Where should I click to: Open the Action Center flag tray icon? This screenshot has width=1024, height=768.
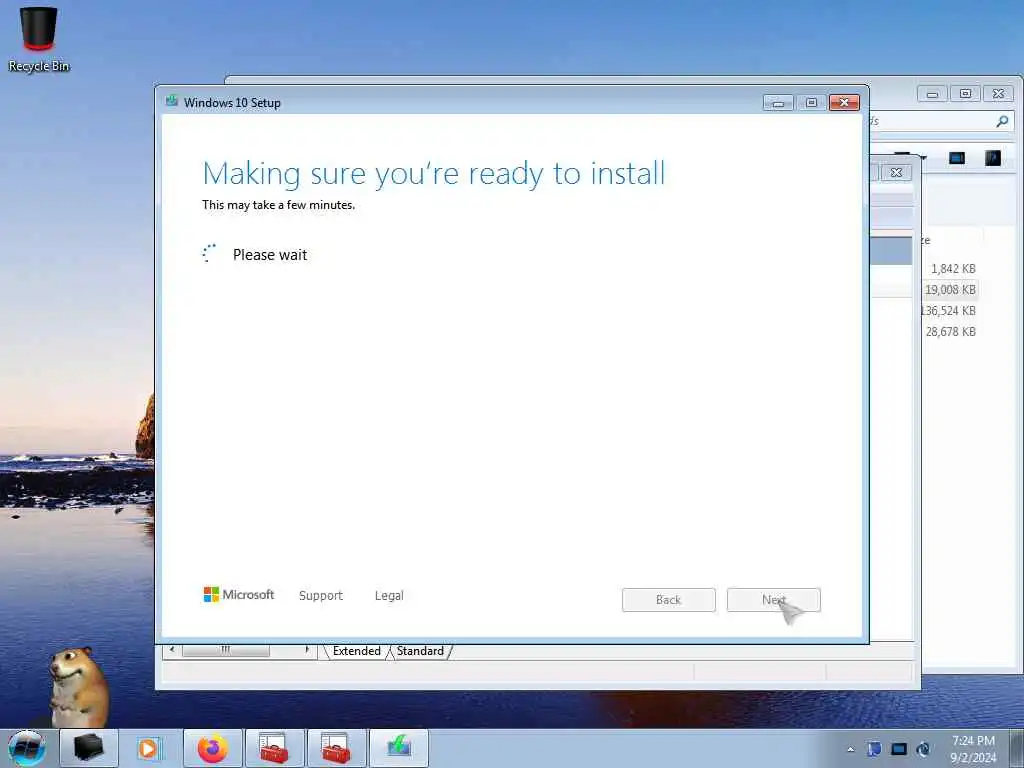tap(874, 749)
